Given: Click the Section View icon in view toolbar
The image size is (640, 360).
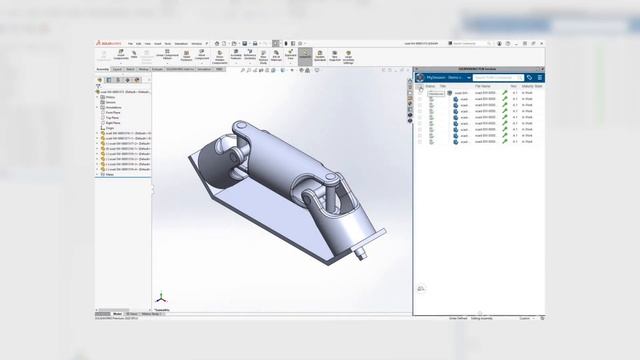Looking at the screenshot, I should (261, 70).
